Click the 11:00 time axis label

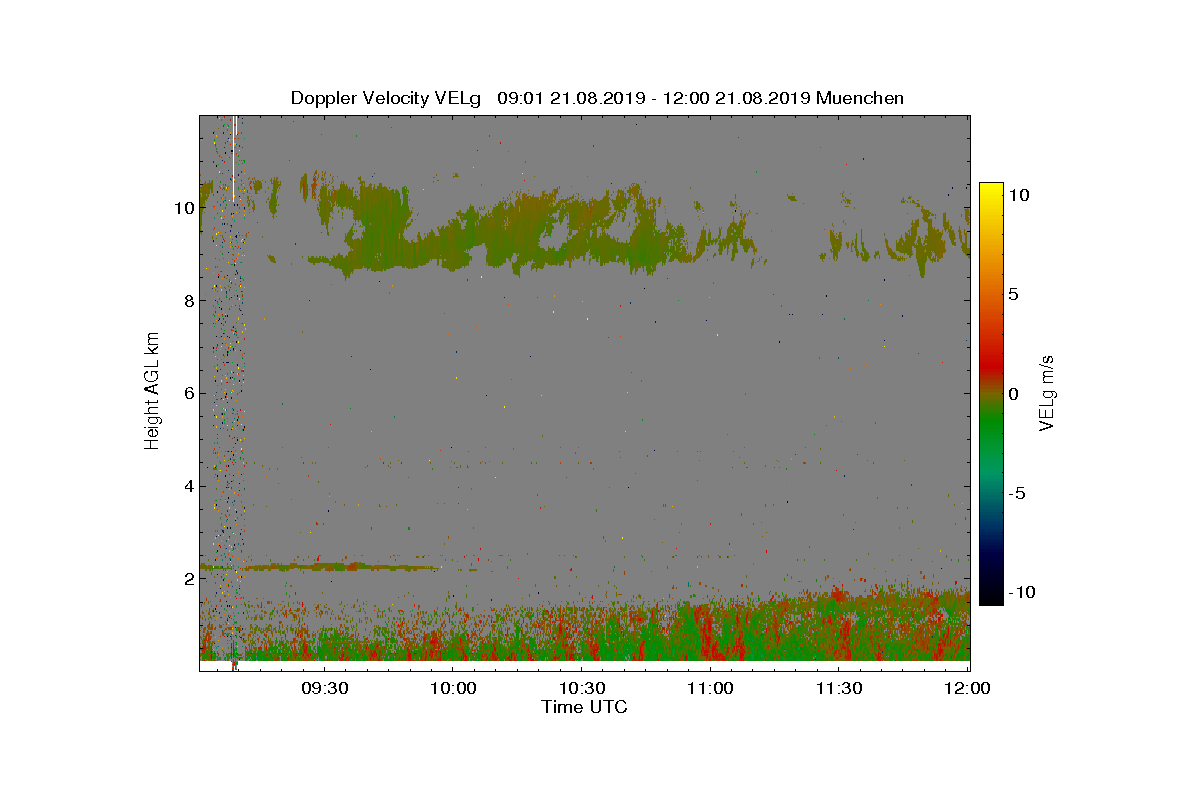pyautogui.click(x=710, y=689)
